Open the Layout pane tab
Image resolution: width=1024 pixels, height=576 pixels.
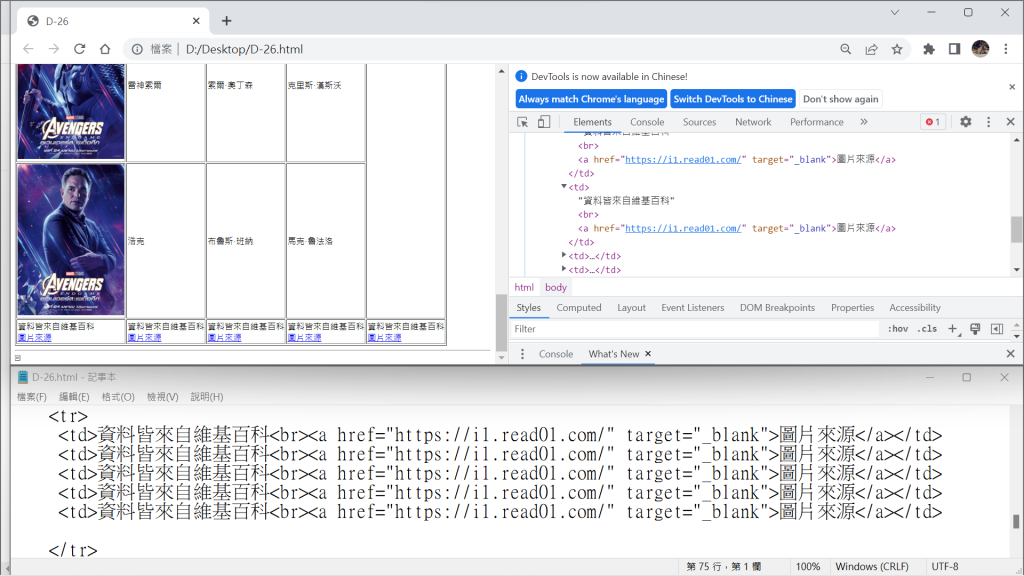632,308
